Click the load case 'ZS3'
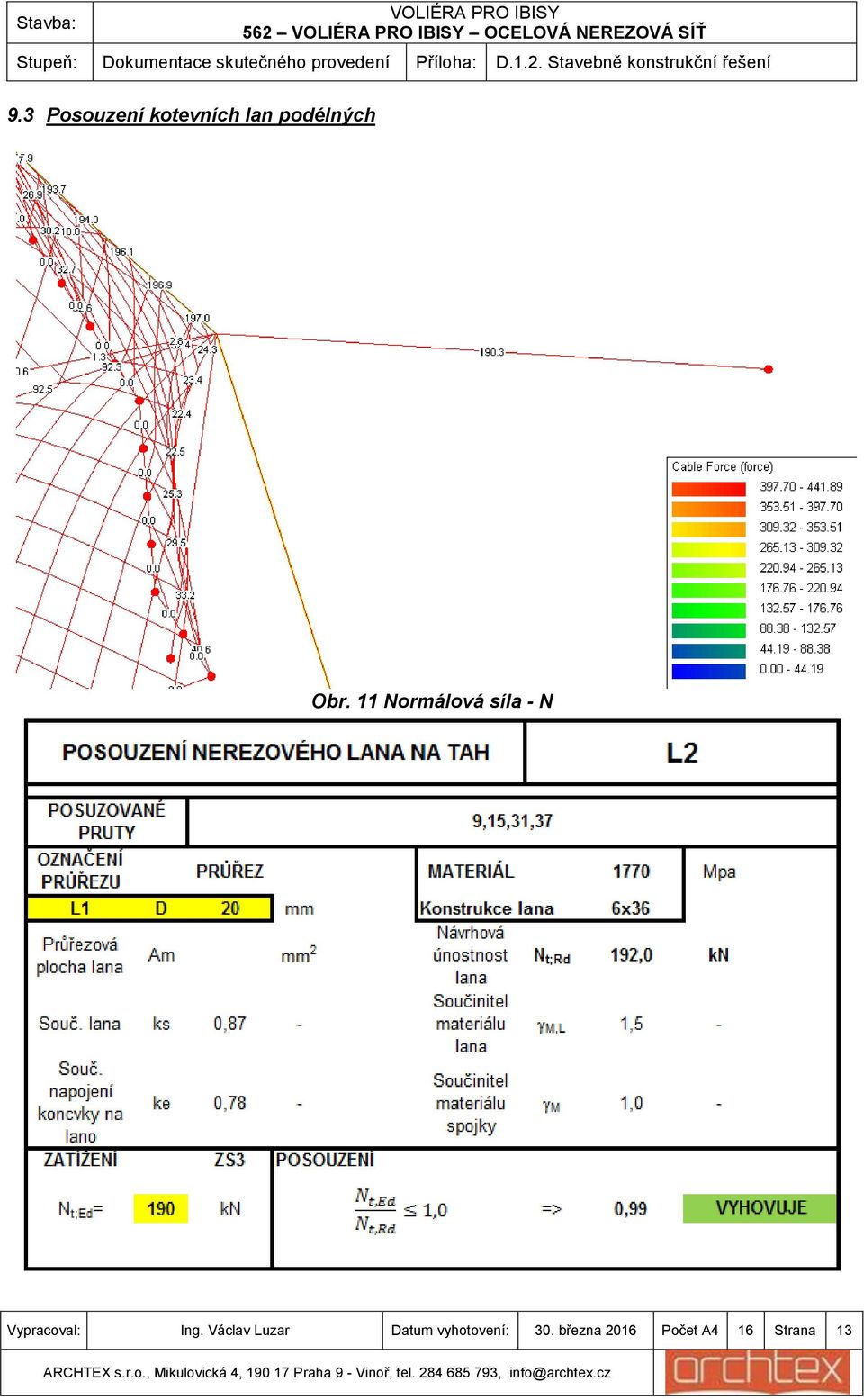 [x=229, y=1160]
